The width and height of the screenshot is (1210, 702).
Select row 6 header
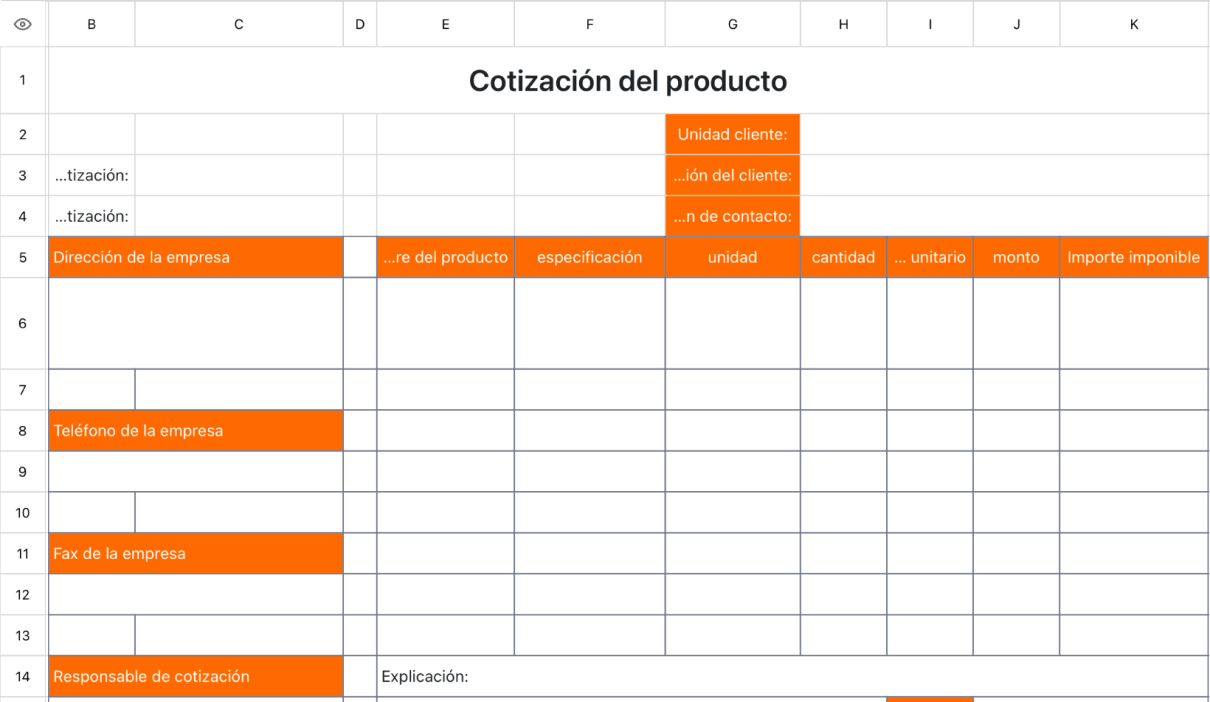click(x=23, y=323)
